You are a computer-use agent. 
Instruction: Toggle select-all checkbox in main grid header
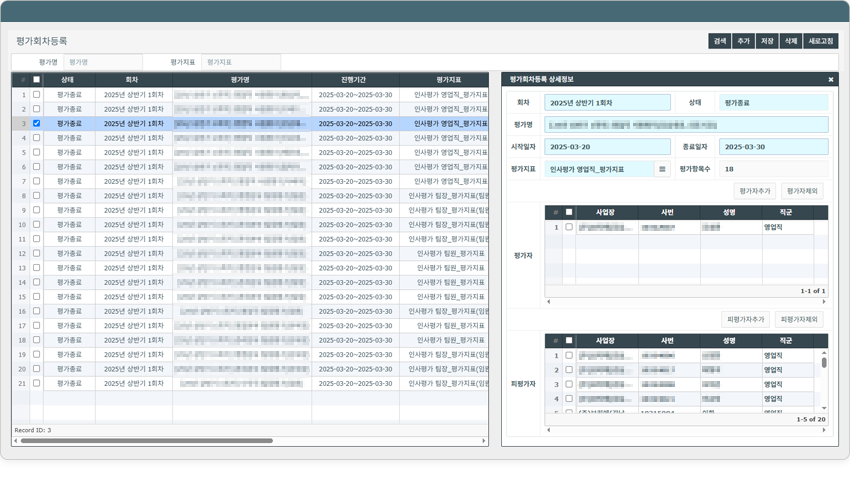(x=37, y=80)
